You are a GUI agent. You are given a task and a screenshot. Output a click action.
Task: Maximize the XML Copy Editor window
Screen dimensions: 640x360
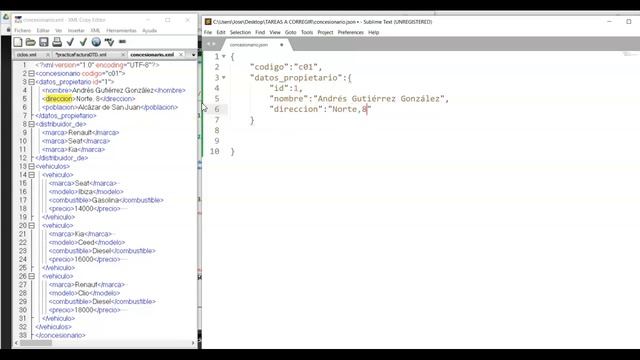tap(168, 20)
